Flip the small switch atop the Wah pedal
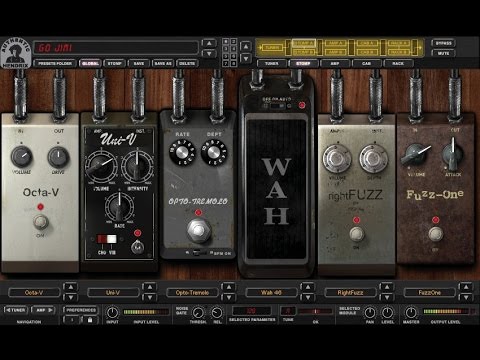Viewport: 480px width, 360px height. 277,106
